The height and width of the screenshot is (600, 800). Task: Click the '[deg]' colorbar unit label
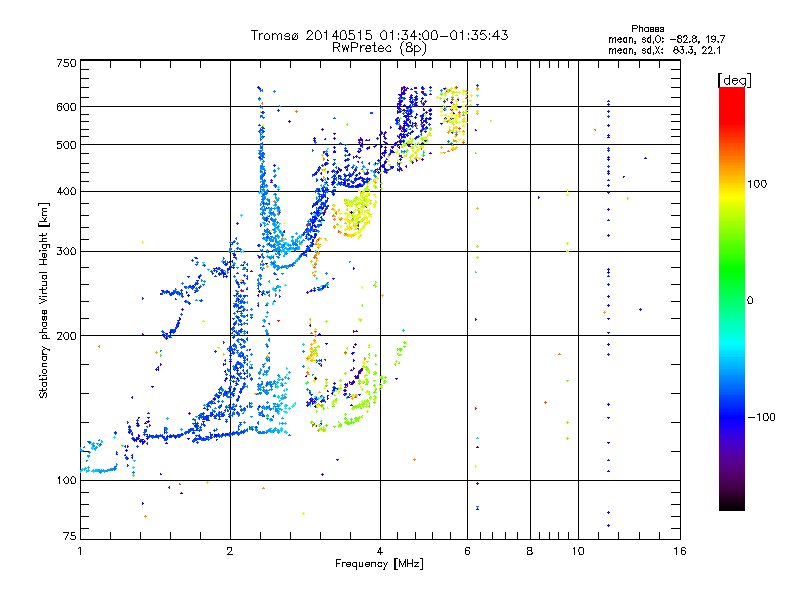[x=734, y=80]
